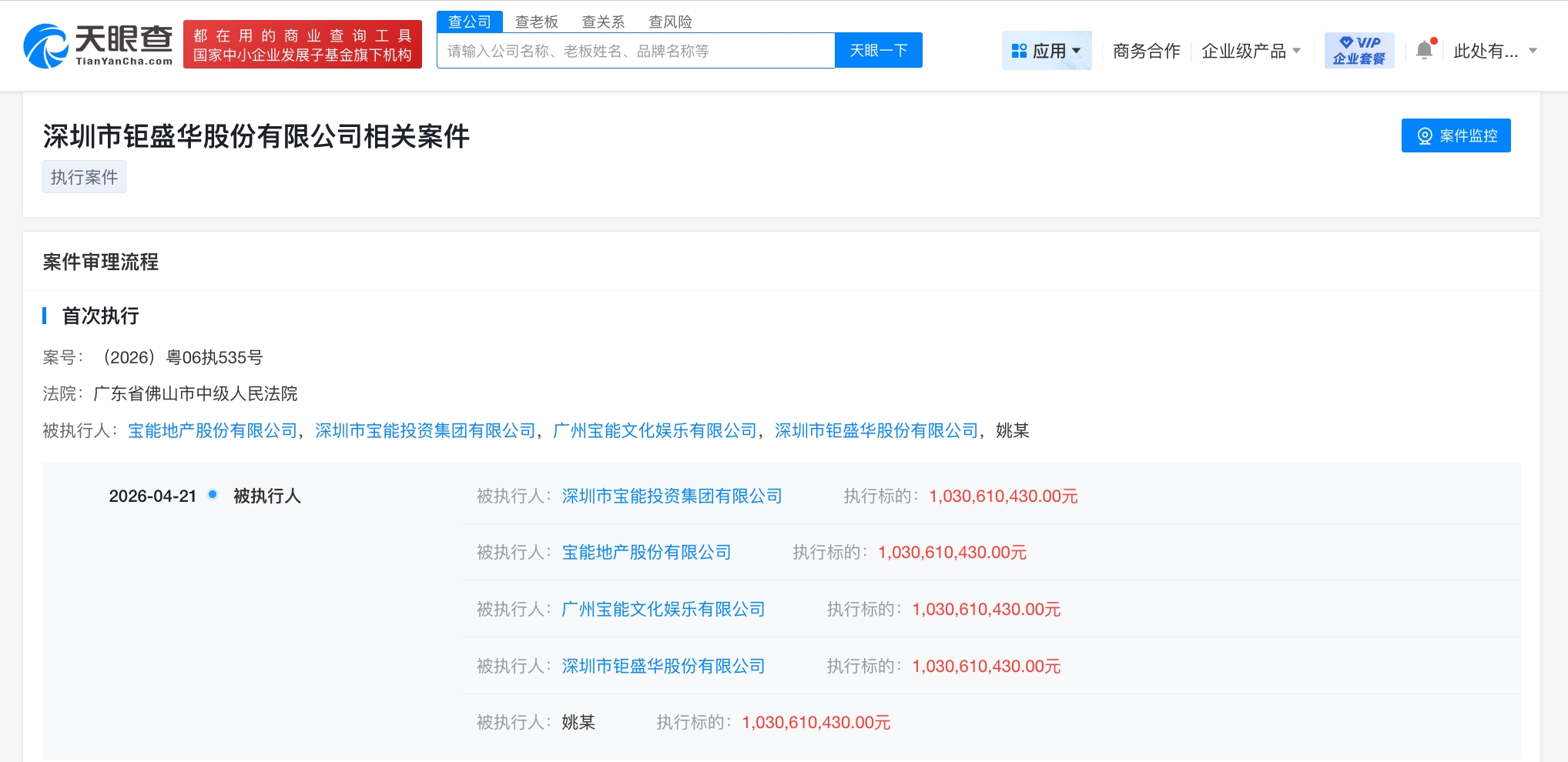Open the 商务合作 page
The height and width of the screenshot is (762, 1568).
(x=1145, y=49)
